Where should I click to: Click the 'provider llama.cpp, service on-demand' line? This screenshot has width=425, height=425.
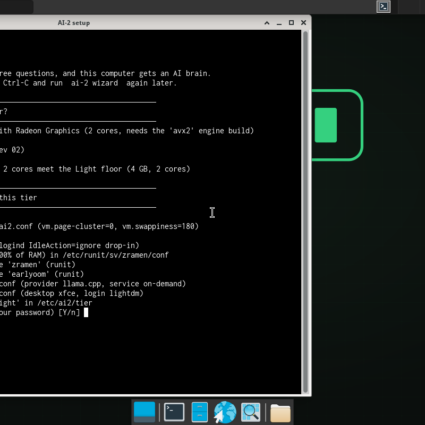[93, 284]
